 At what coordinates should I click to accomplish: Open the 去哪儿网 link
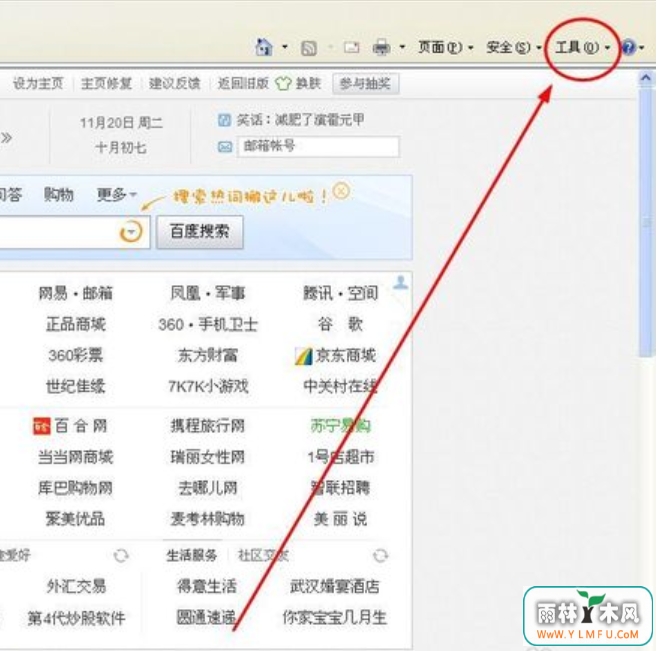click(x=207, y=488)
